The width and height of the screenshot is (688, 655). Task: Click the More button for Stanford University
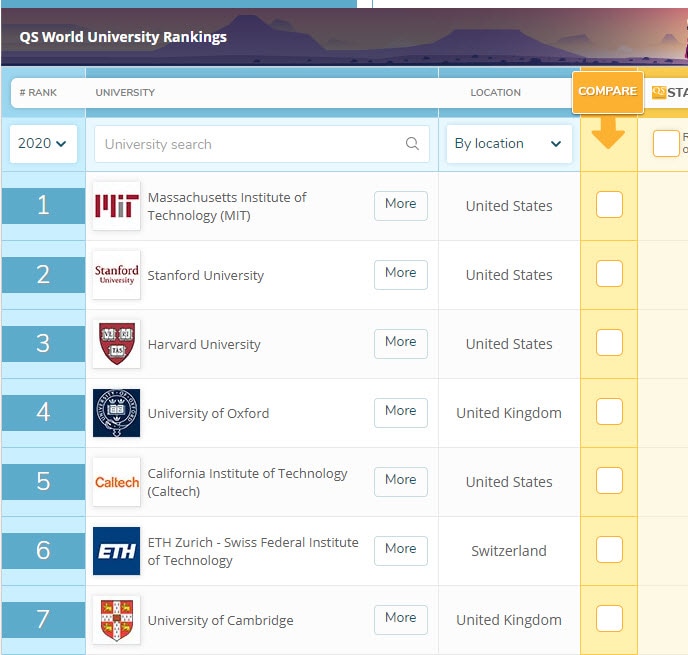click(400, 274)
